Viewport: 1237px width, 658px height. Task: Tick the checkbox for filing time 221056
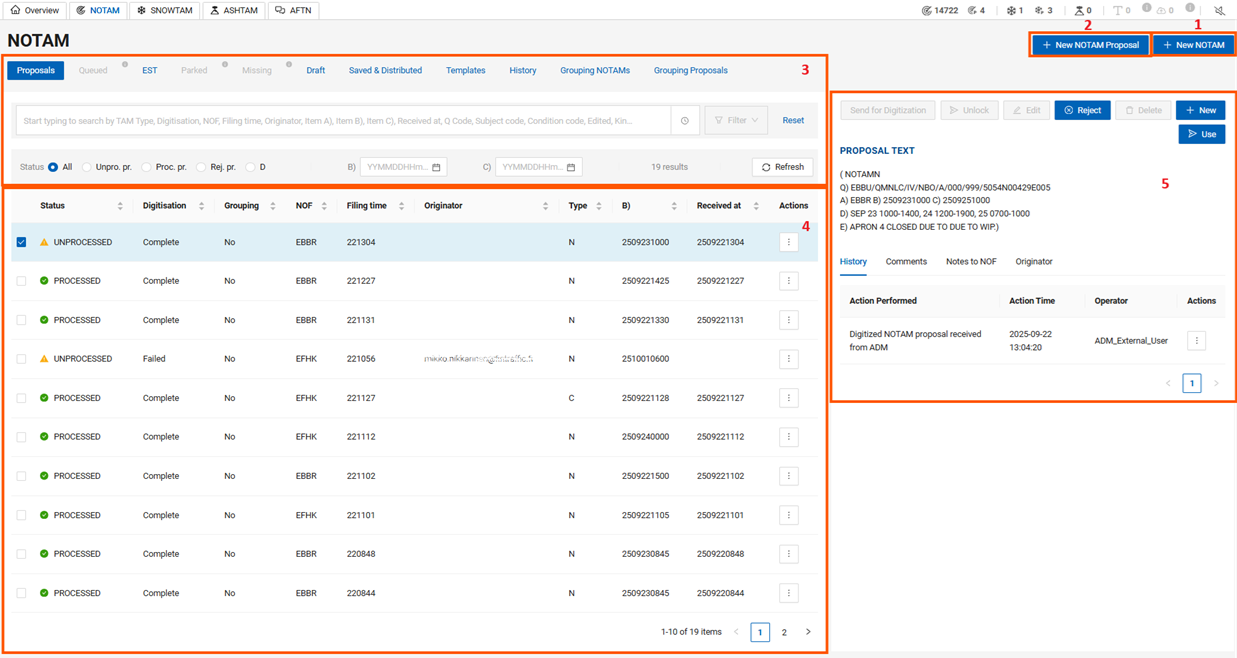point(21,359)
